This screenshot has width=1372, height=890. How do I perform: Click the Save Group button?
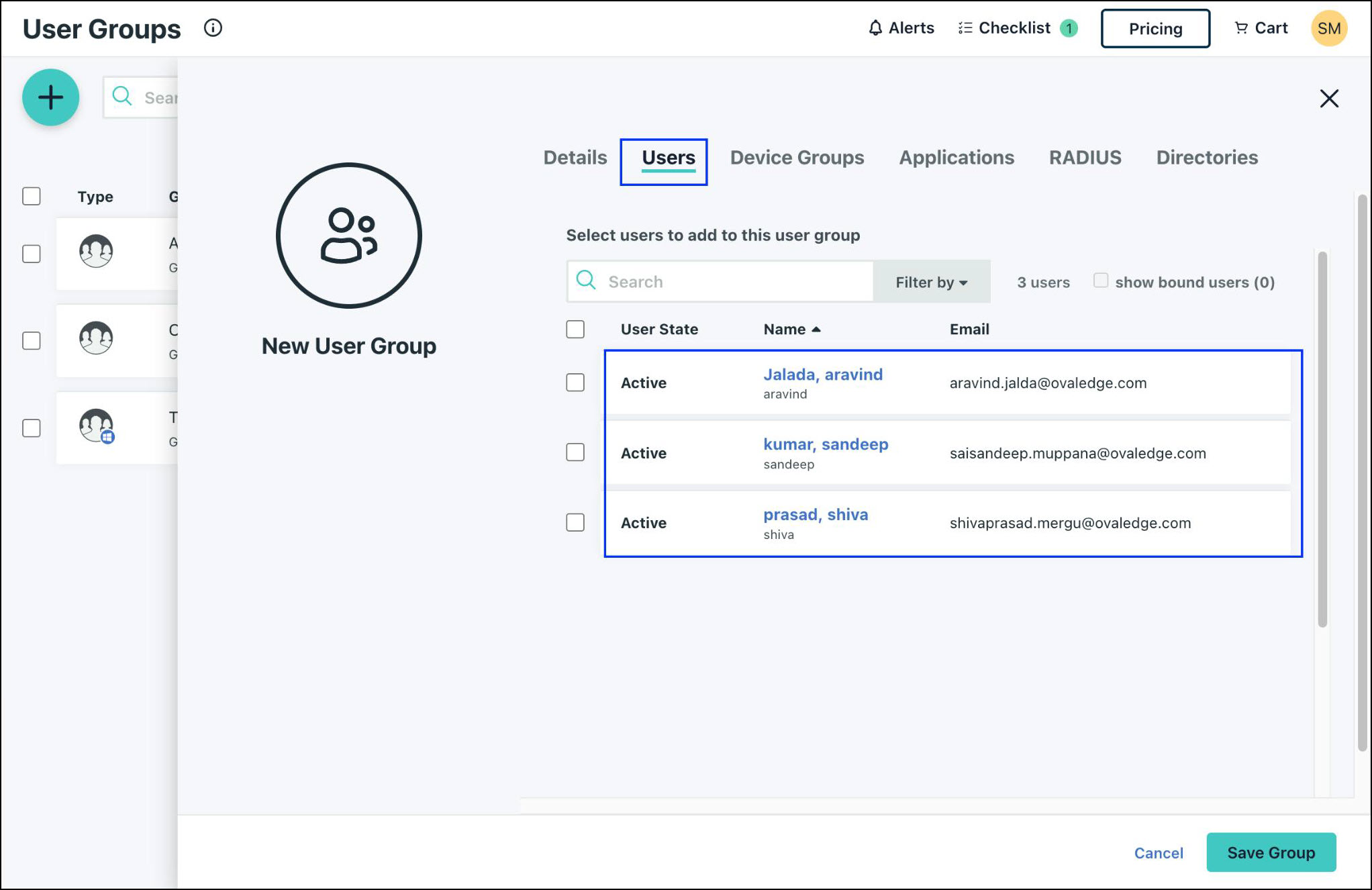[1271, 852]
